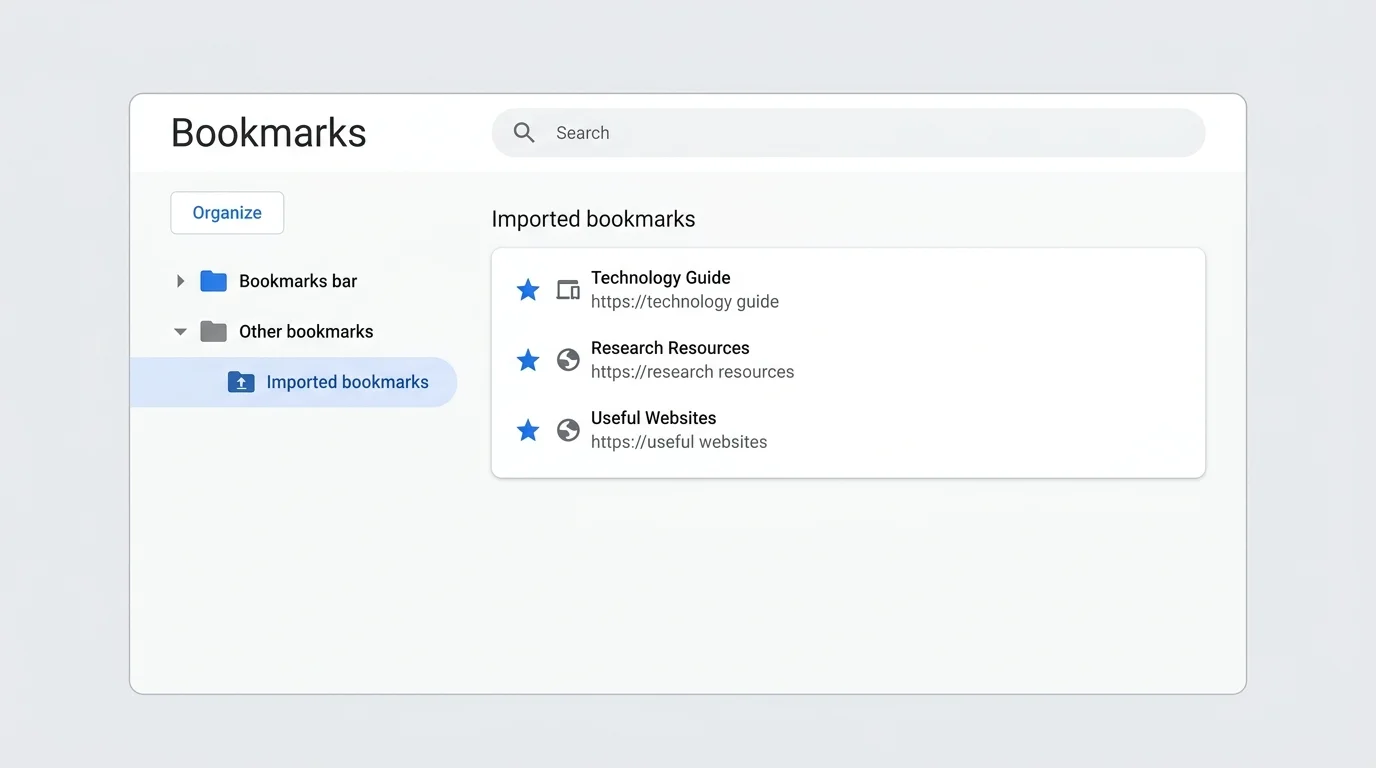Image resolution: width=1376 pixels, height=768 pixels.
Task: Open the Technology Guide bookmark title
Action: pyautogui.click(x=661, y=278)
